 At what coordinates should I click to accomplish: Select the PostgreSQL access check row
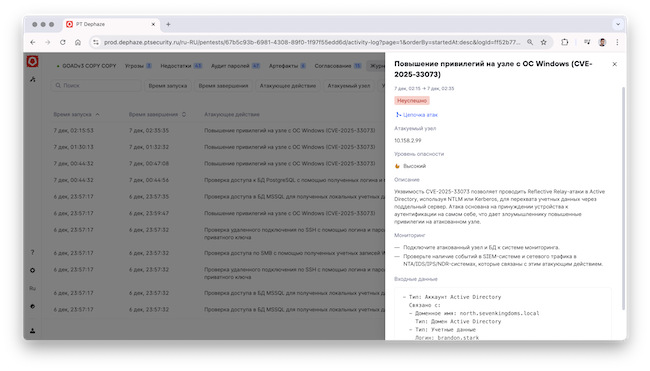point(213,180)
